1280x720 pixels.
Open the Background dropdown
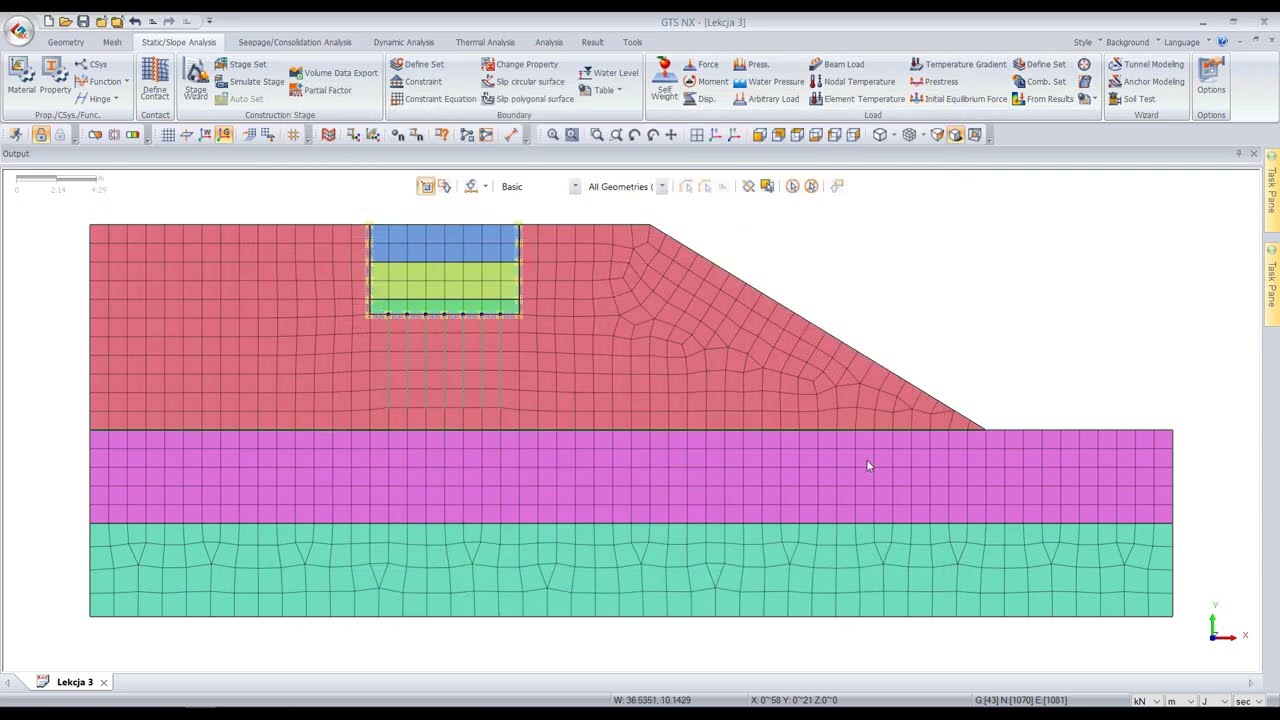pos(1133,42)
